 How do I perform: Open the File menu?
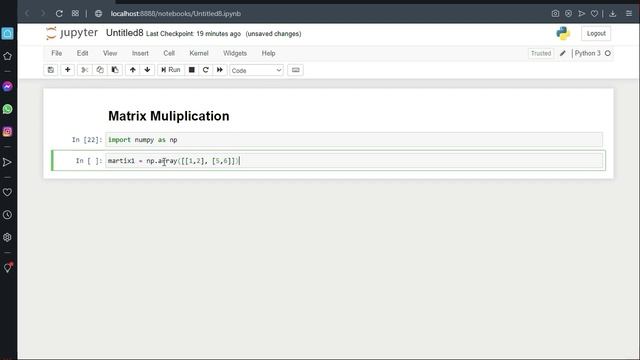(57, 53)
